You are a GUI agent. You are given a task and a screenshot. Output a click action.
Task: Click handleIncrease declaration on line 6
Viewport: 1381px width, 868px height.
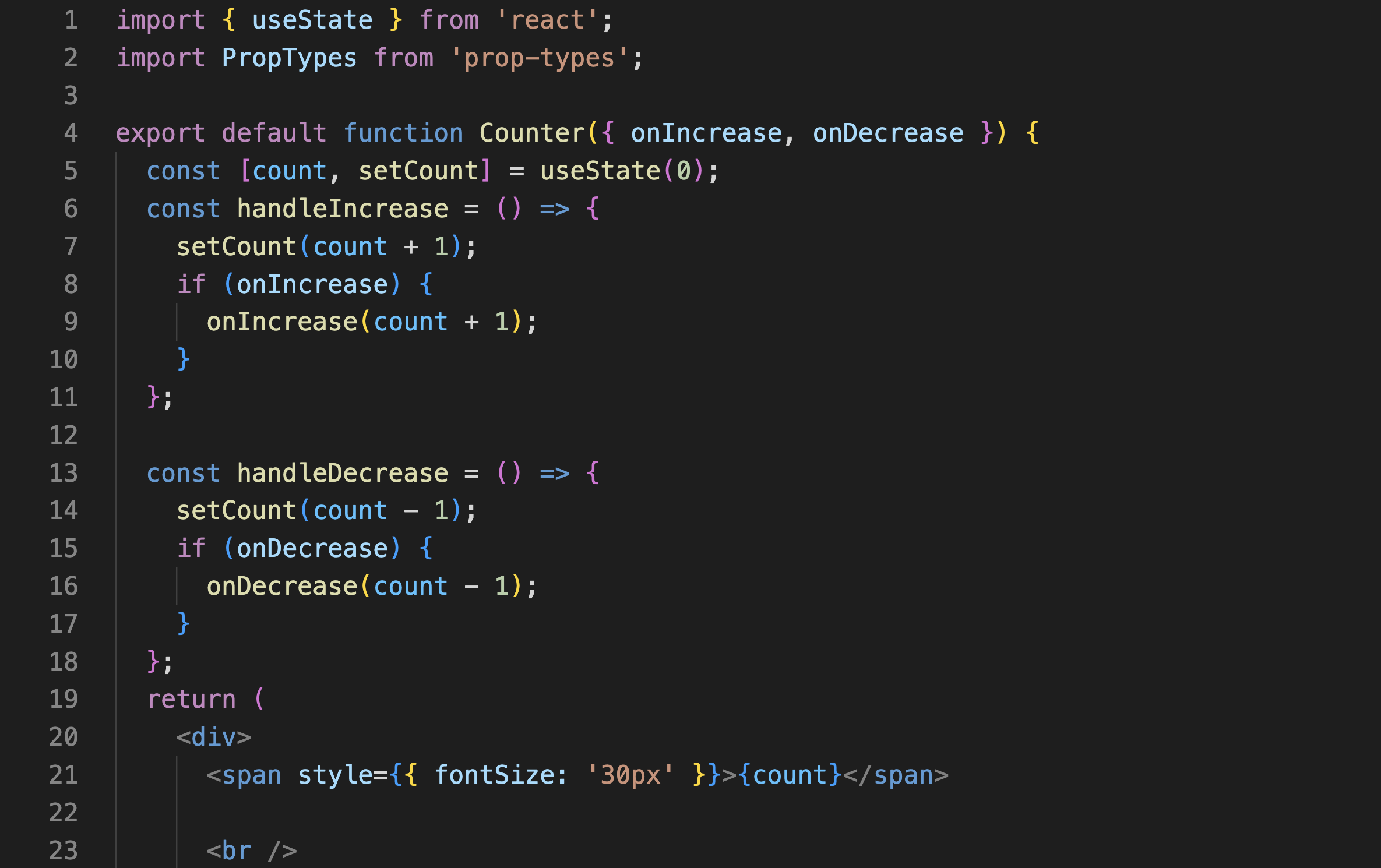(343, 209)
